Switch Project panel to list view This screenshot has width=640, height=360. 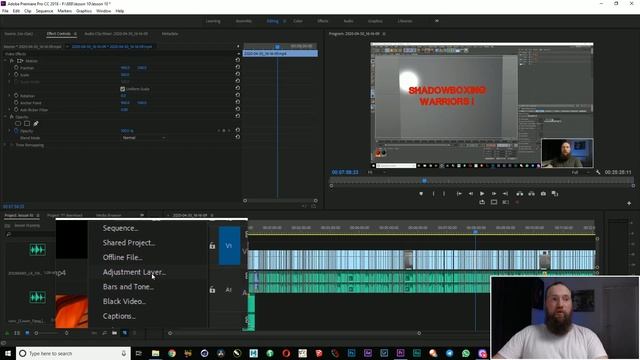pos(17,333)
